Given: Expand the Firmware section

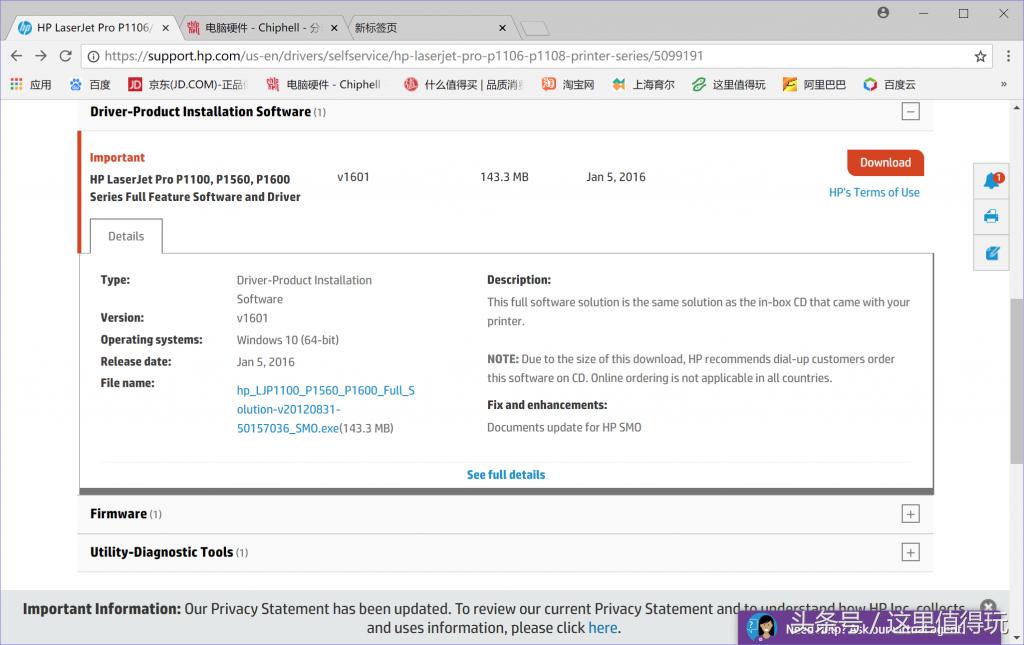Looking at the screenshot, I should click(910, 513).
